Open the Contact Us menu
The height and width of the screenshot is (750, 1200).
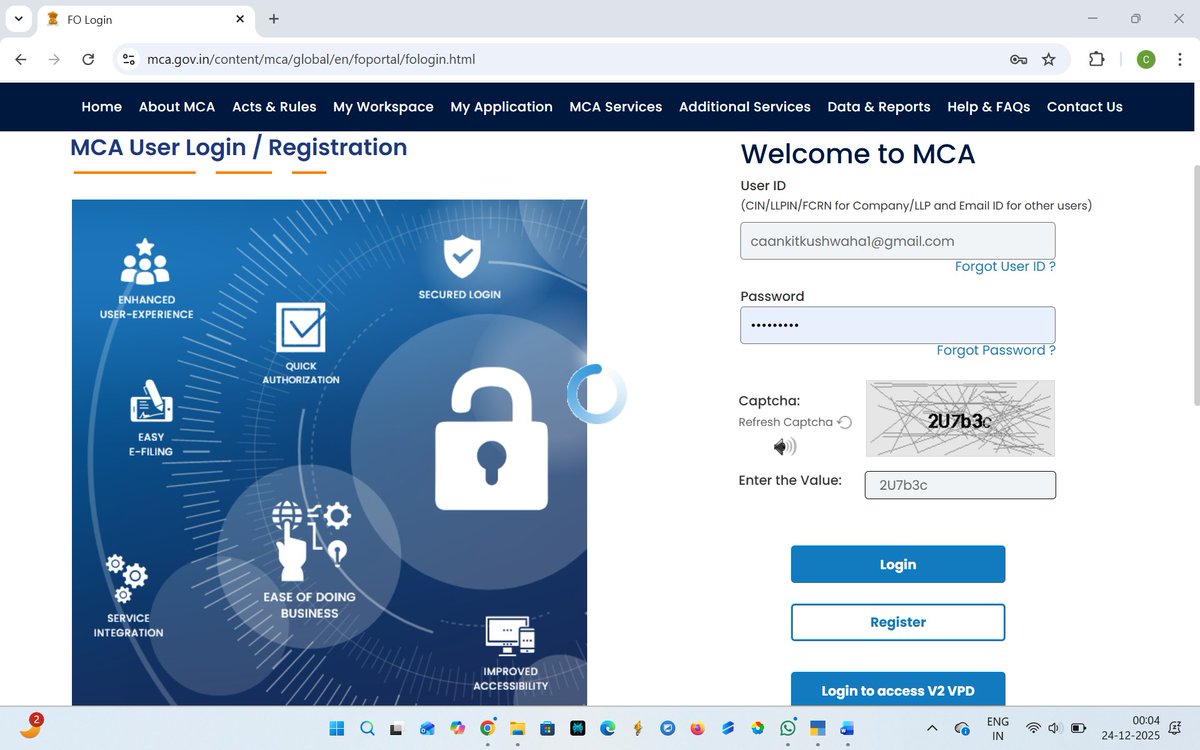point(1085,107)
